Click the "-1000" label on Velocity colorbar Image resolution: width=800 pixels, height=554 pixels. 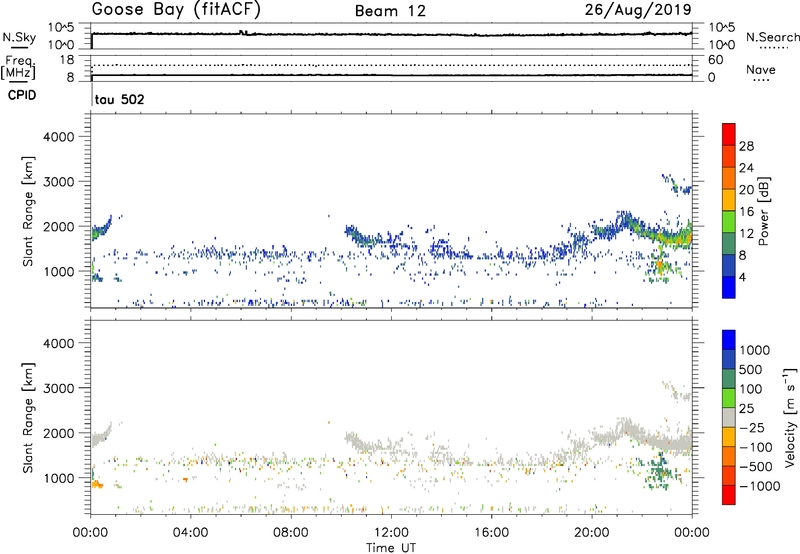760,486
